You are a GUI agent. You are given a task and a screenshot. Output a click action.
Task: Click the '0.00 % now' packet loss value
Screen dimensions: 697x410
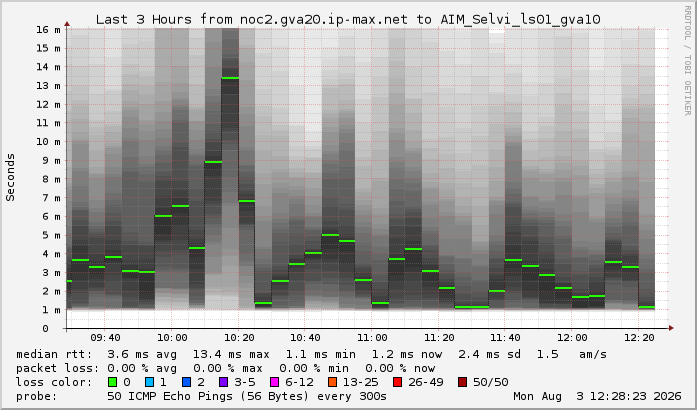click(400, 368)
